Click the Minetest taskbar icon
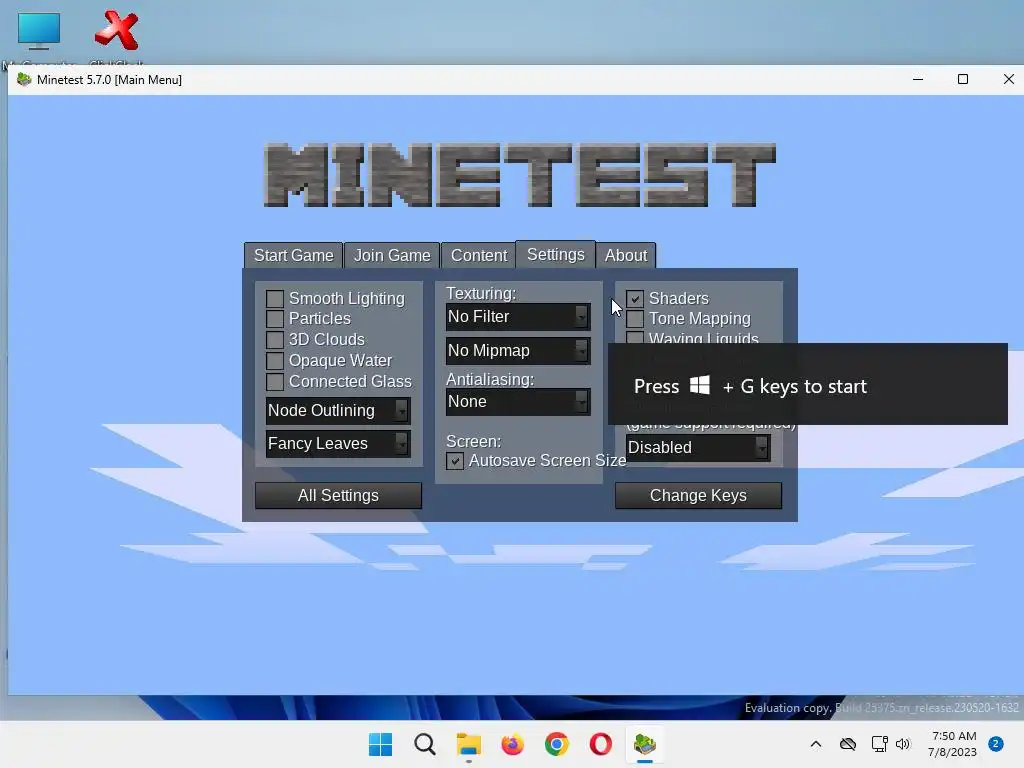The image size is (1024, 768). tap(645, 744)
